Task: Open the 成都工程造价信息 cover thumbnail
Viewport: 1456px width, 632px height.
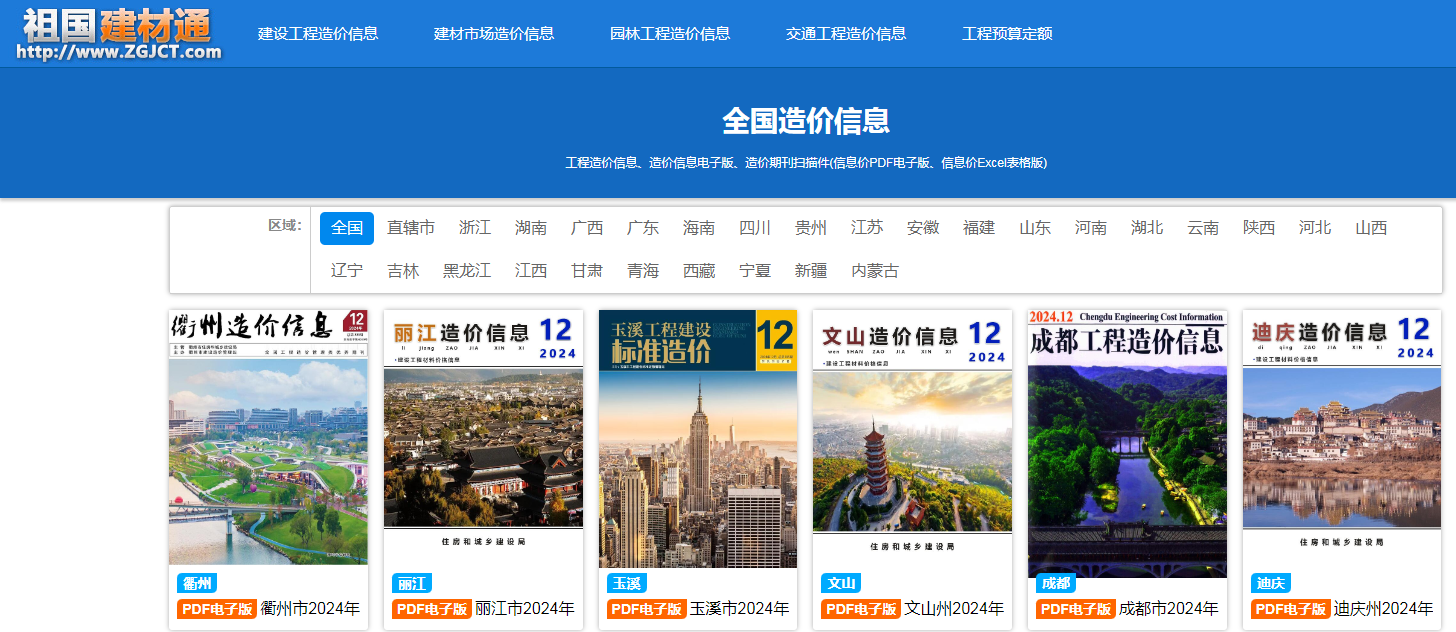Action: pyautogui.click(x=1127, y=444)
